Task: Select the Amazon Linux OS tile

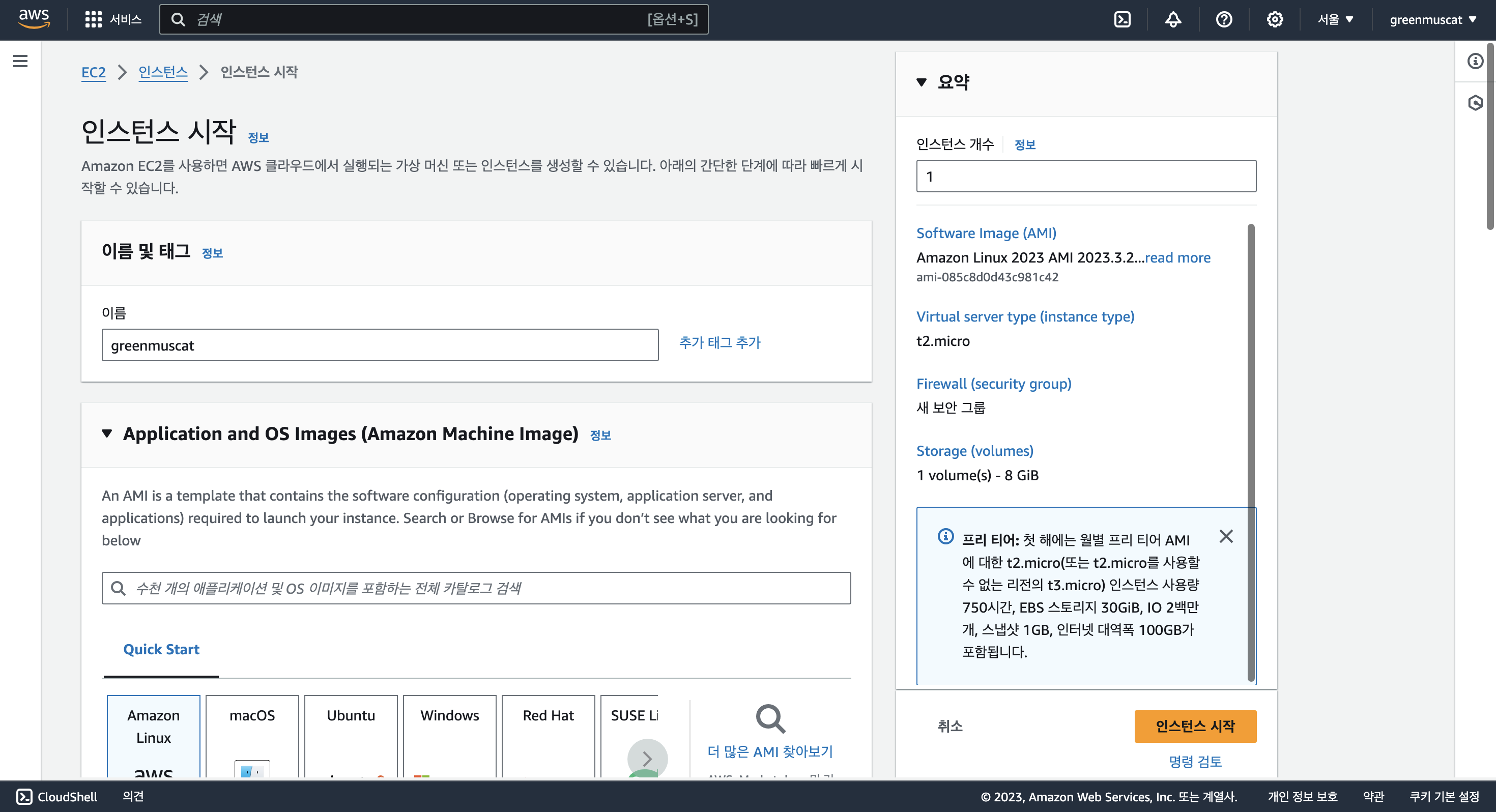Action: 153,736
